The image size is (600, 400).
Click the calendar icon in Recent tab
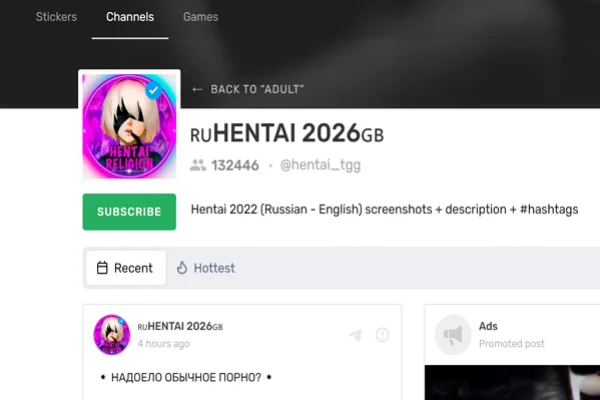click(102, 268)
